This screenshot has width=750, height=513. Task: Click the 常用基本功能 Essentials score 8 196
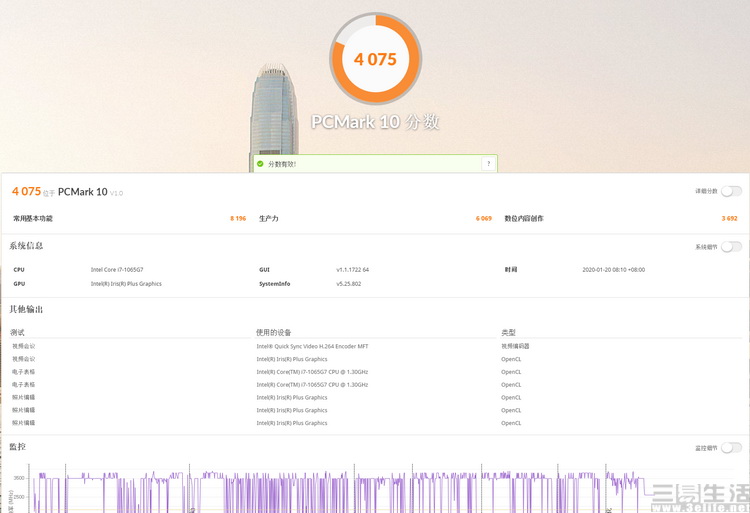[x=237, y=218]
